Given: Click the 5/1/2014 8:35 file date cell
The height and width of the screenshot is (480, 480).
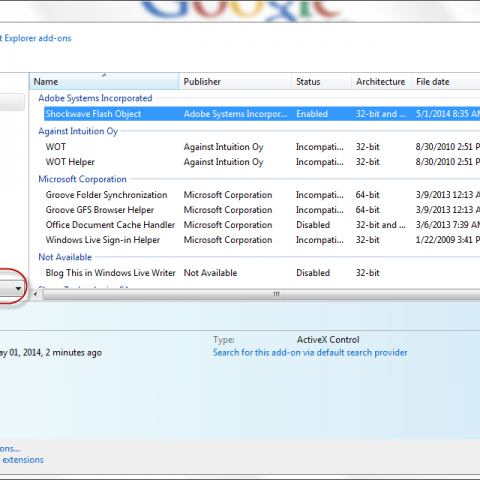Looking at the screenshot, I should [448, 114].
